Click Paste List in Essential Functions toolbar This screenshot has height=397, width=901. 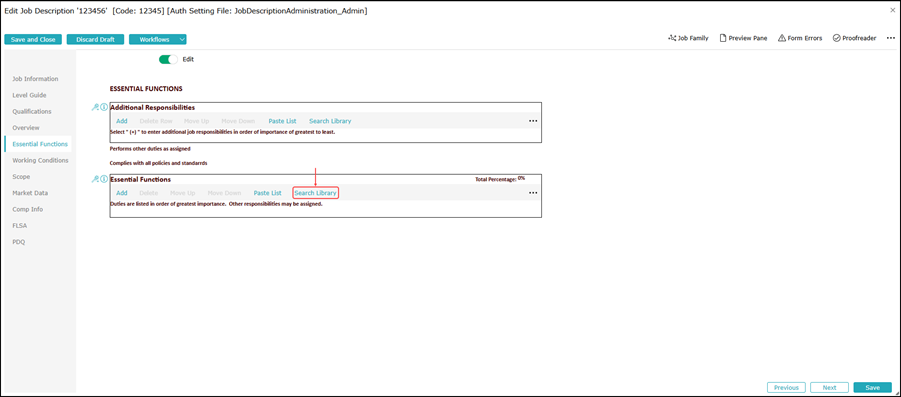[268, 193]
